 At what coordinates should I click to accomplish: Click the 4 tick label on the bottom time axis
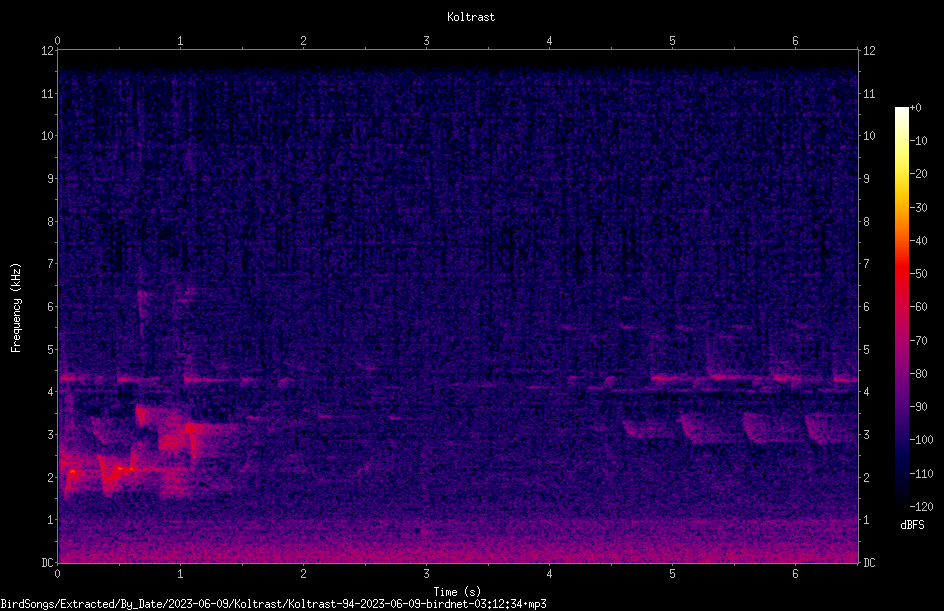pyautogui.click(x=549, y=574)
